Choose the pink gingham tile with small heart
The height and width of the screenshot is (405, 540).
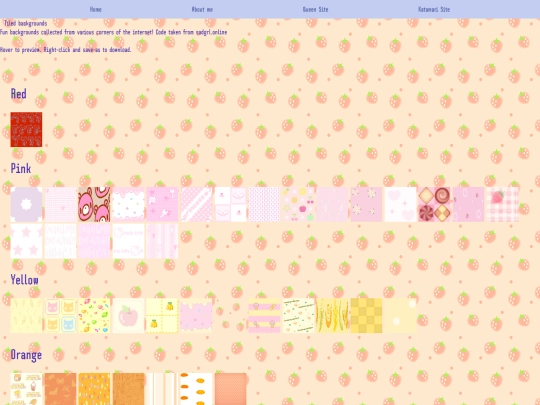pos(60,205)
